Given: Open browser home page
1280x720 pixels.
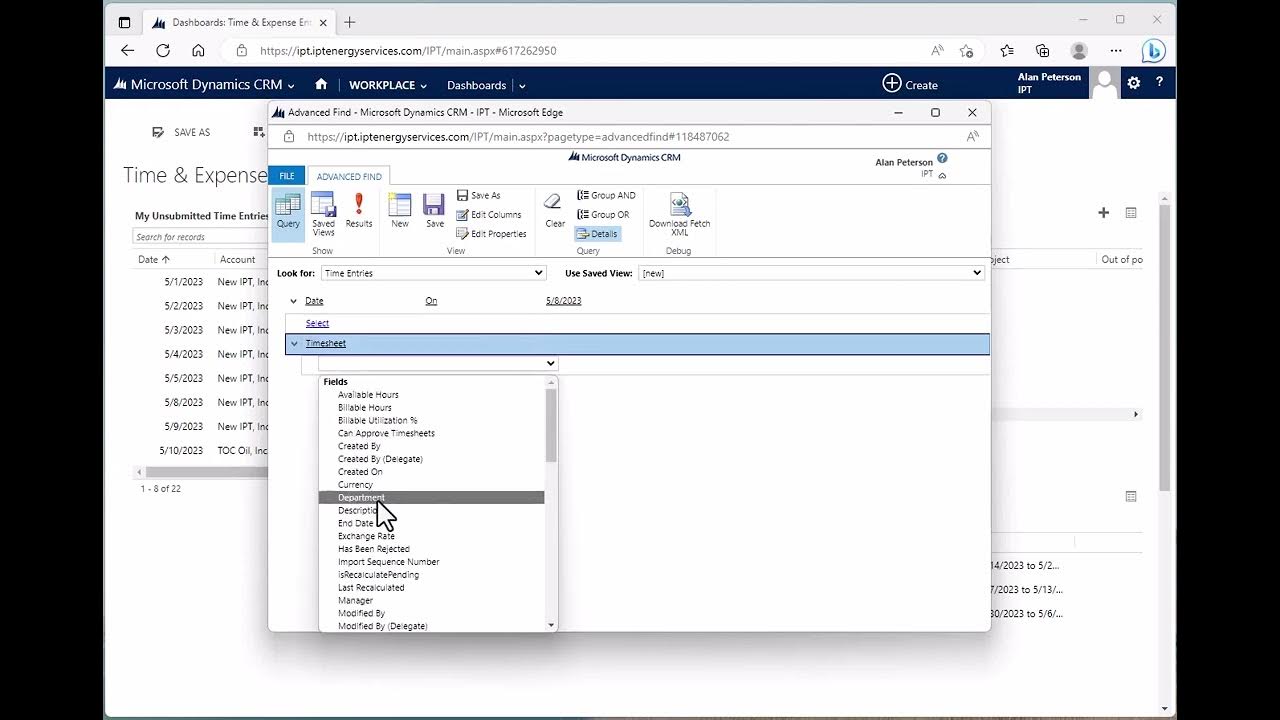Looking at the screenshot, I should [198, 50].
